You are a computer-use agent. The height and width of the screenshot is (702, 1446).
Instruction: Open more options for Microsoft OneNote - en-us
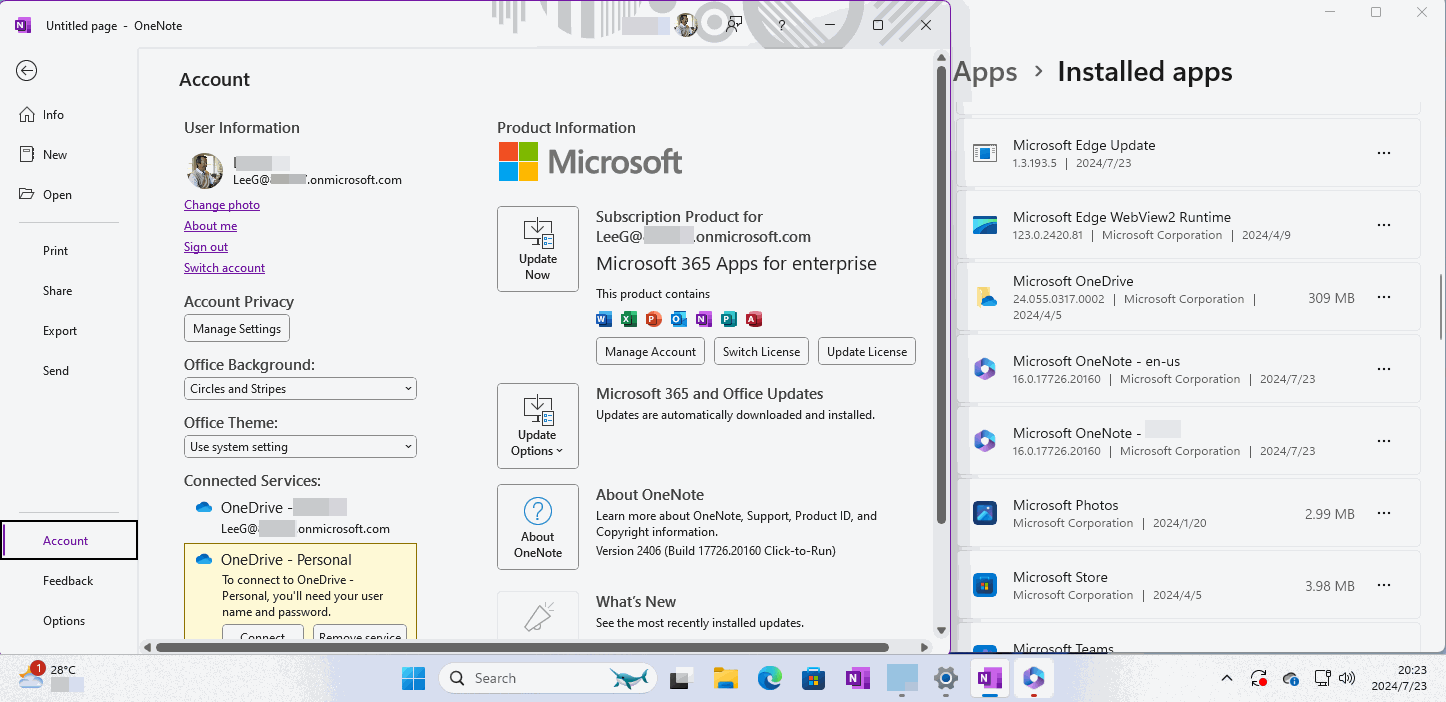pos(1384,369)
